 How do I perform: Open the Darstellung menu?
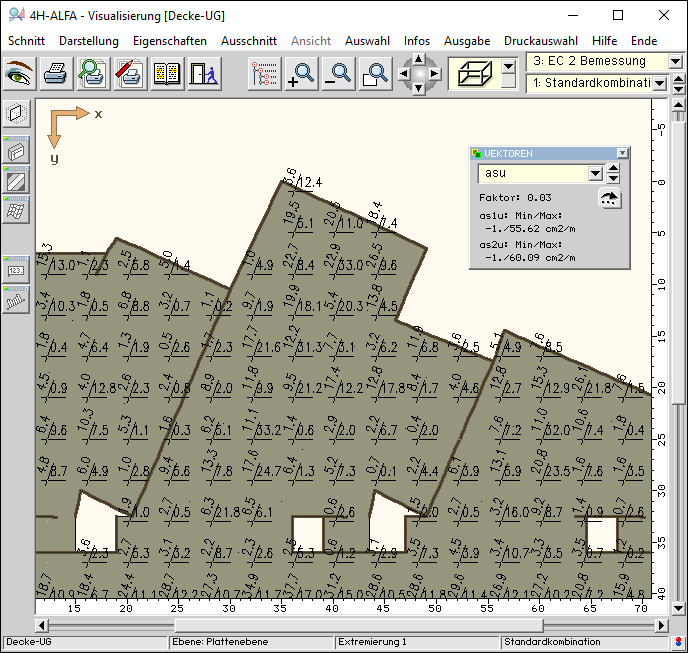pos(88,41)
